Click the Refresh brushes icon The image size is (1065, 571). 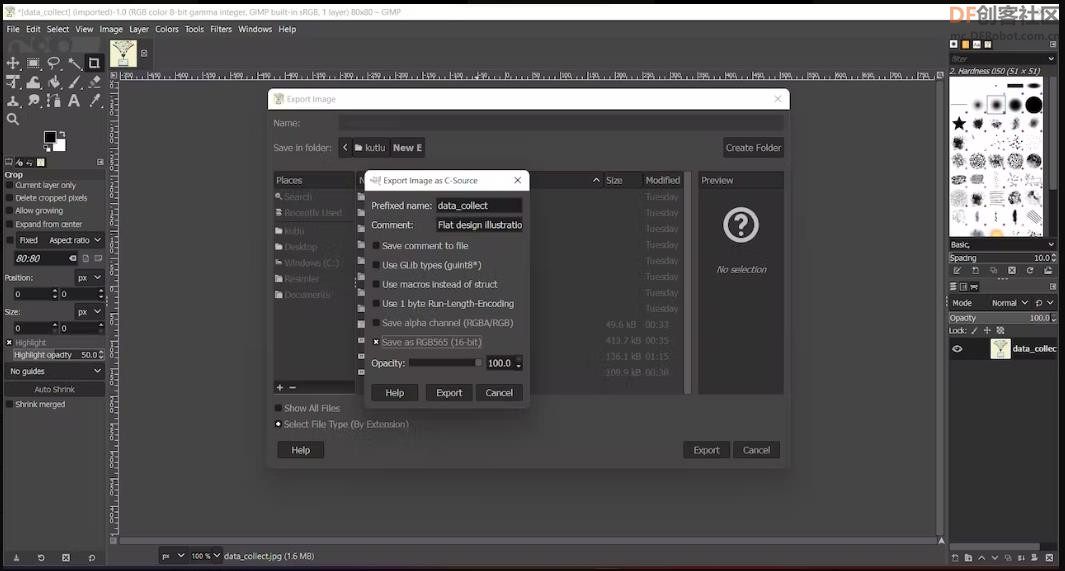pos(1030,270)
